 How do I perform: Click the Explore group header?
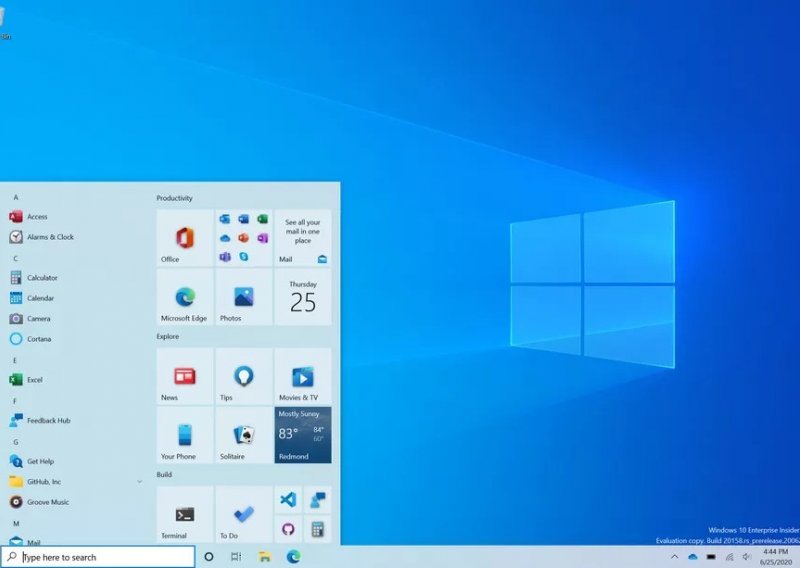point(168,336)
